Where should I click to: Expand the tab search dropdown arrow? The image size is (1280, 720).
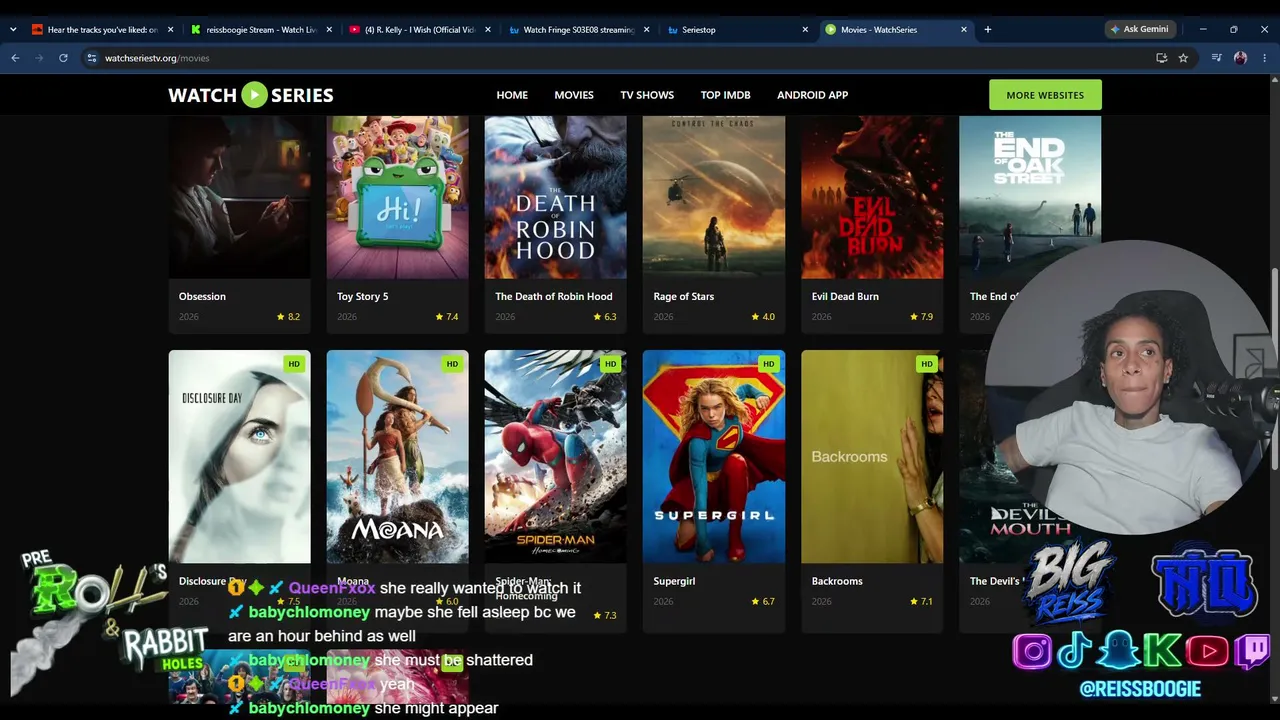[x=13, y=30]
